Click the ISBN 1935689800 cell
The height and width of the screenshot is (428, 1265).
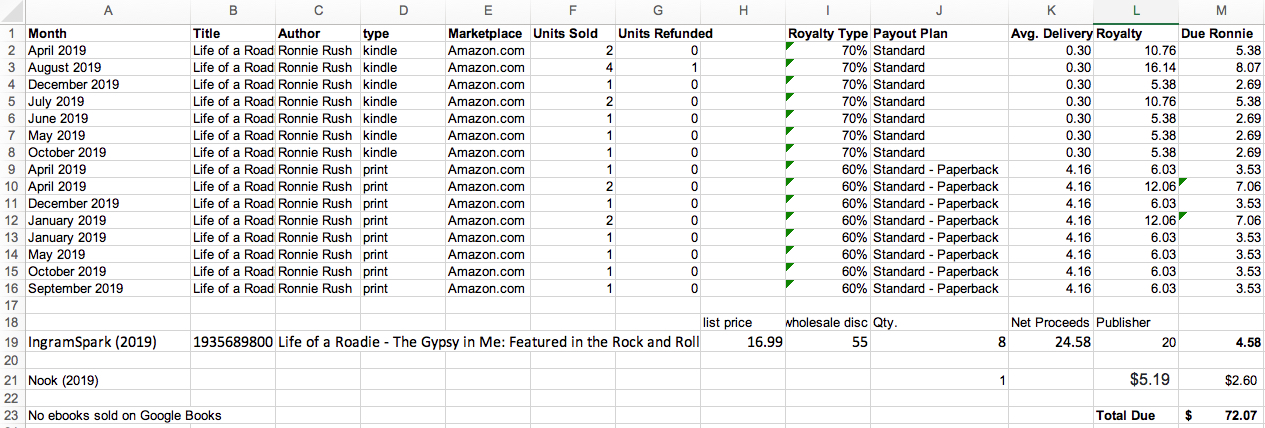233,342
